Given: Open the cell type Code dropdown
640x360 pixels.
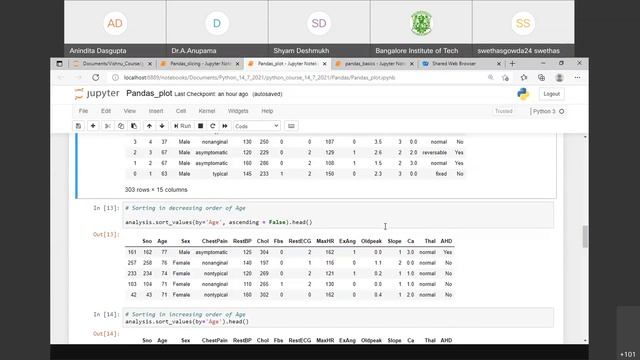Looking at the screenshot, I should (x=257, y=126).
